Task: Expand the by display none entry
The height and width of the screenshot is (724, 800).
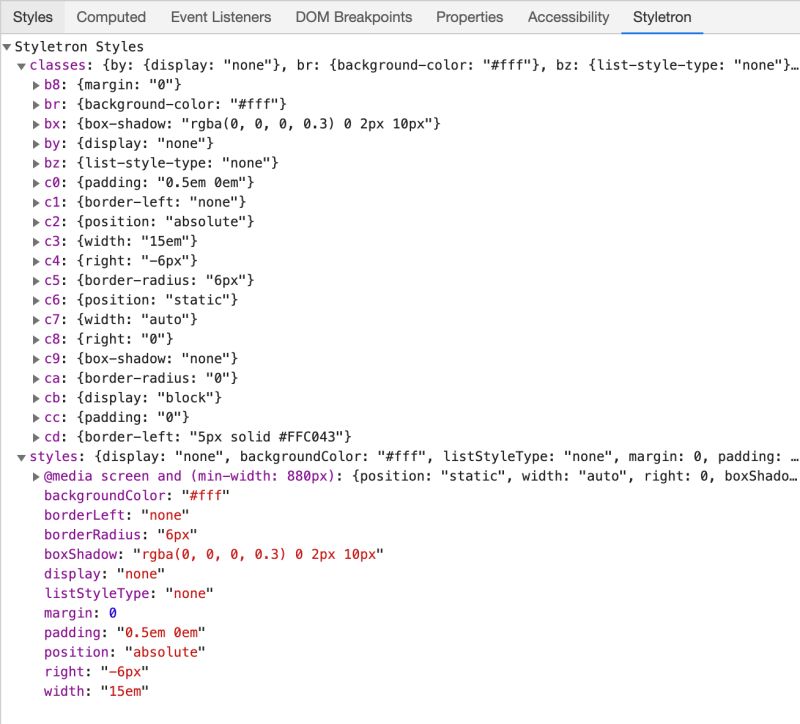Action: tap(36, 144)
